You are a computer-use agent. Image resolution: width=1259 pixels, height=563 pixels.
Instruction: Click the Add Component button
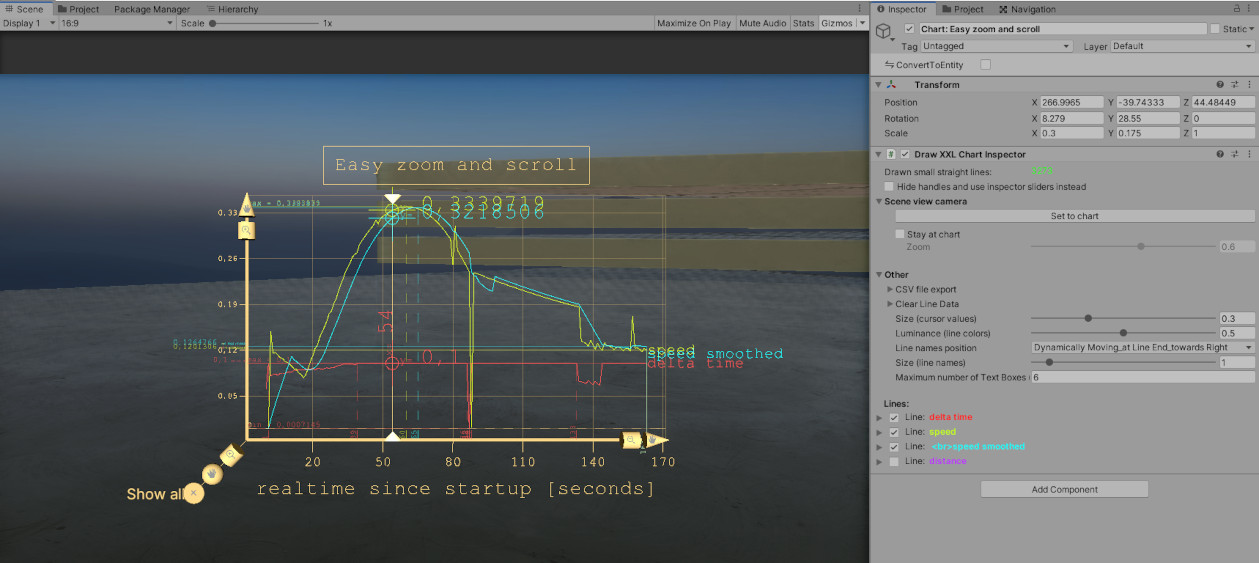tap(1064, 490)
